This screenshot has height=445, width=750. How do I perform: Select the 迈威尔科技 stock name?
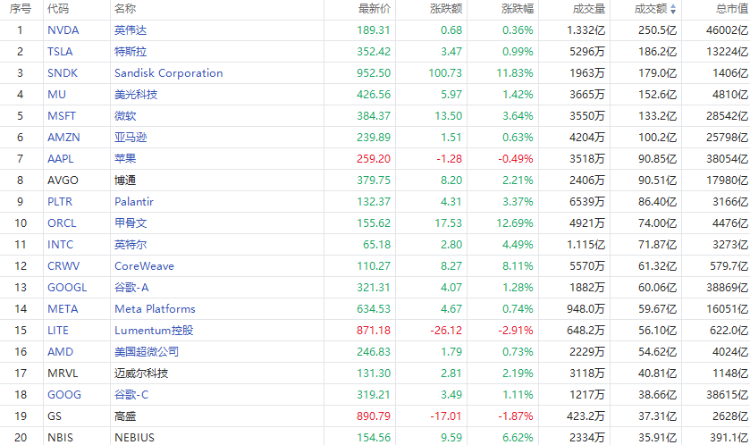[x=141, y=373]
